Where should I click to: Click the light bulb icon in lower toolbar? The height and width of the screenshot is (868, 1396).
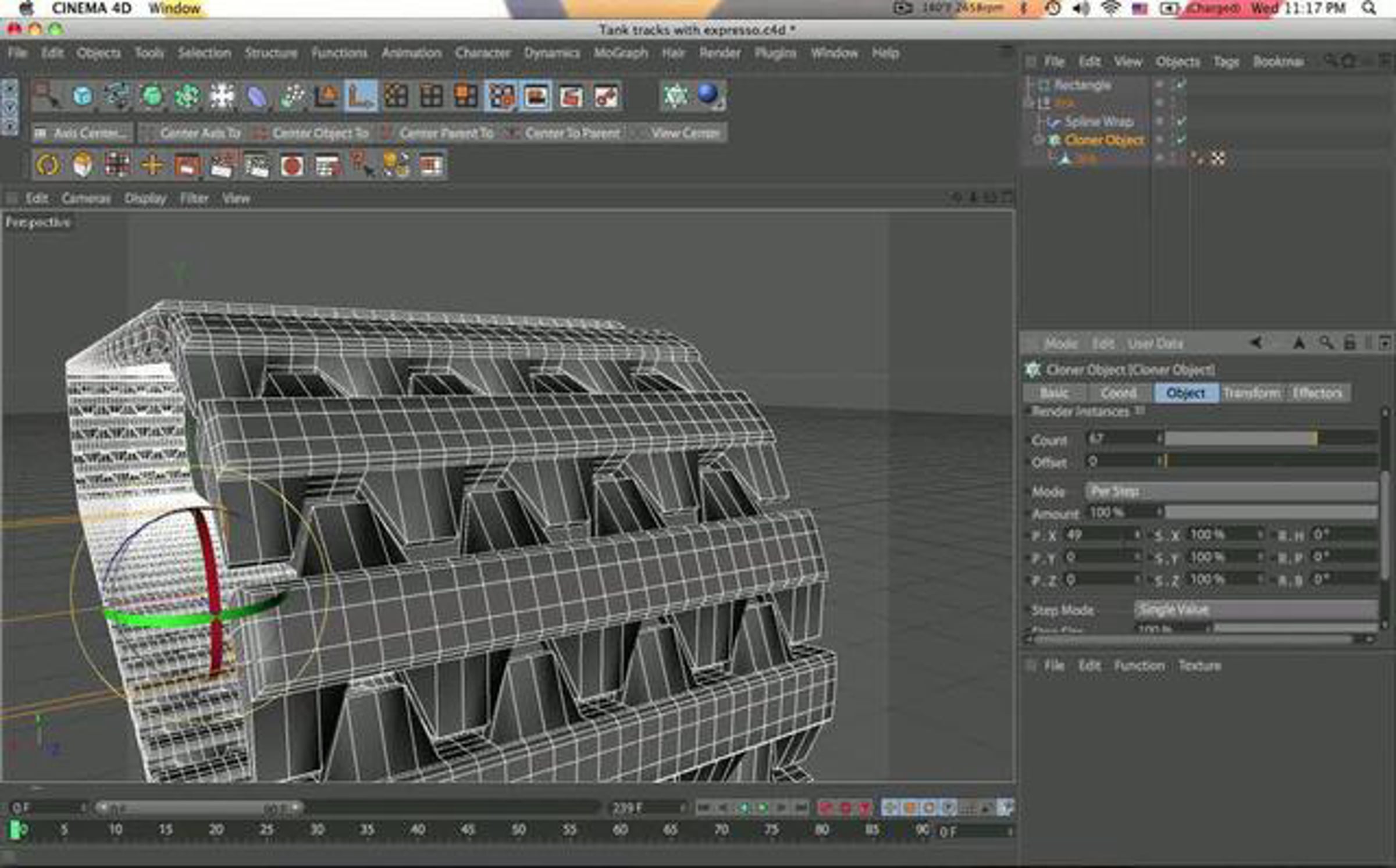coord(396,165)
